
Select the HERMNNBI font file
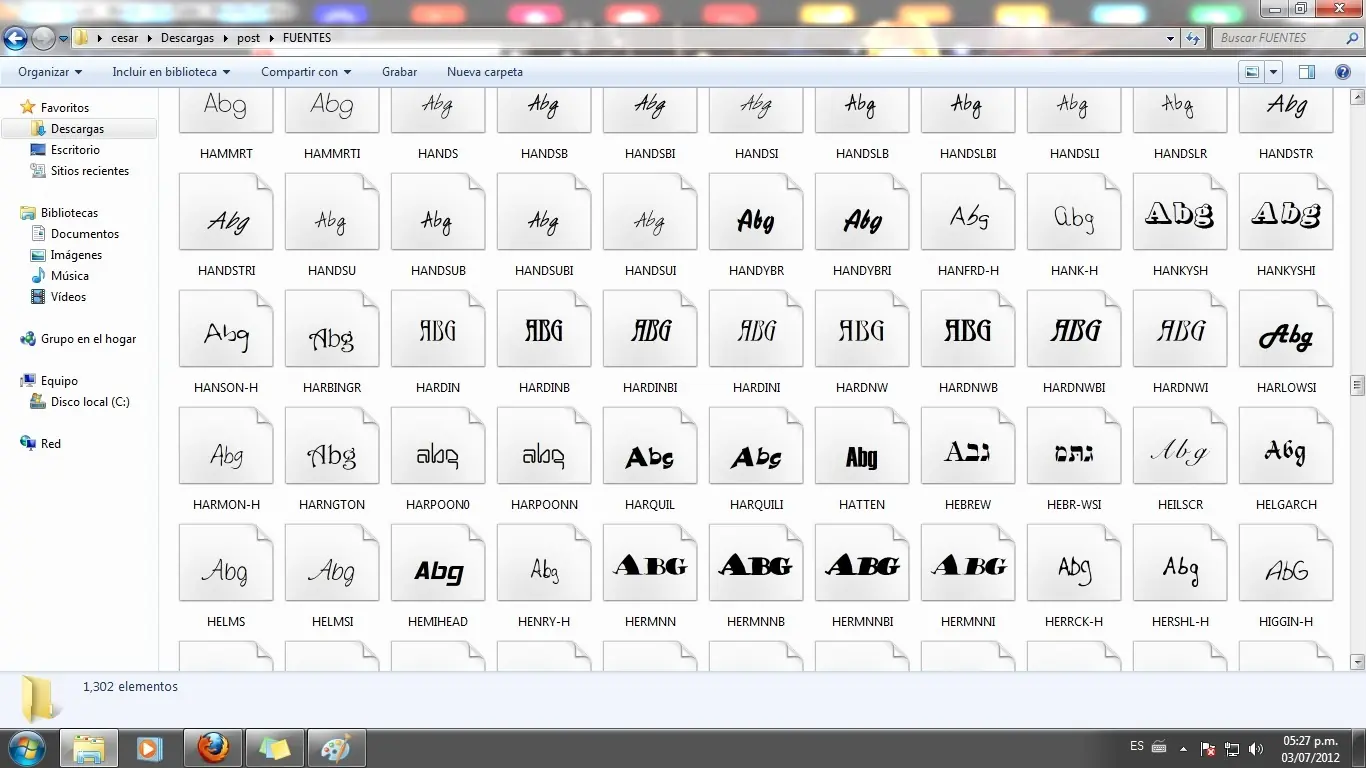(x=862, y=565)
